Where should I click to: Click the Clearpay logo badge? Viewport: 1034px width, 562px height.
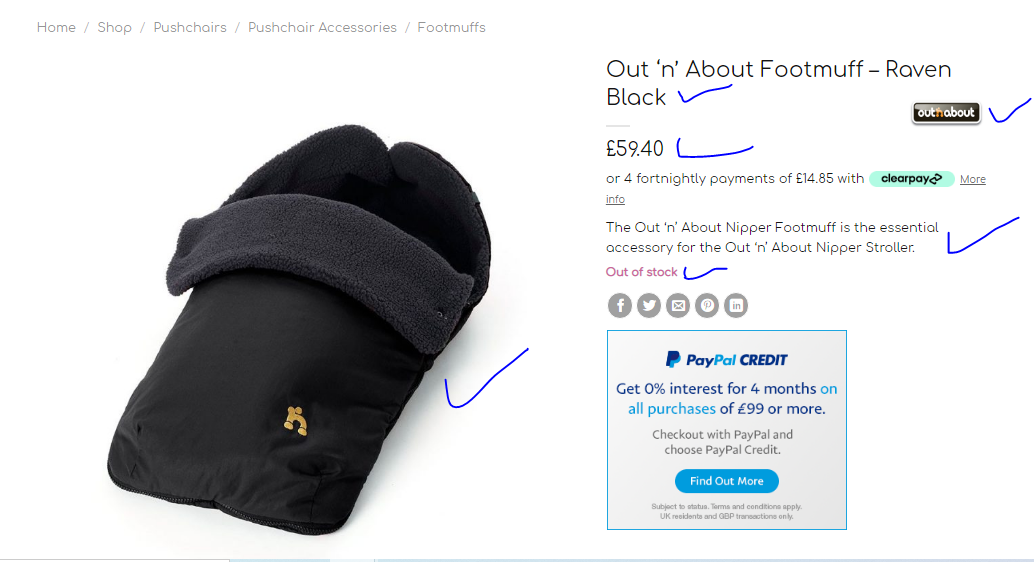click(911, 179)
